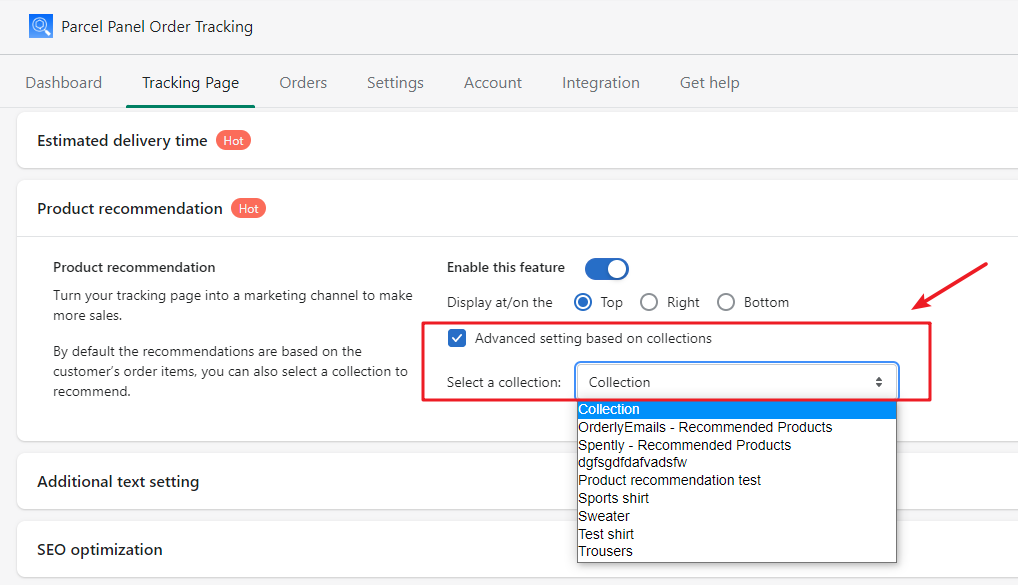This screenshot has height=585, width=1018.
Task: Click the Parcel Panel Order Tracking title
Action: pos(157,27)
